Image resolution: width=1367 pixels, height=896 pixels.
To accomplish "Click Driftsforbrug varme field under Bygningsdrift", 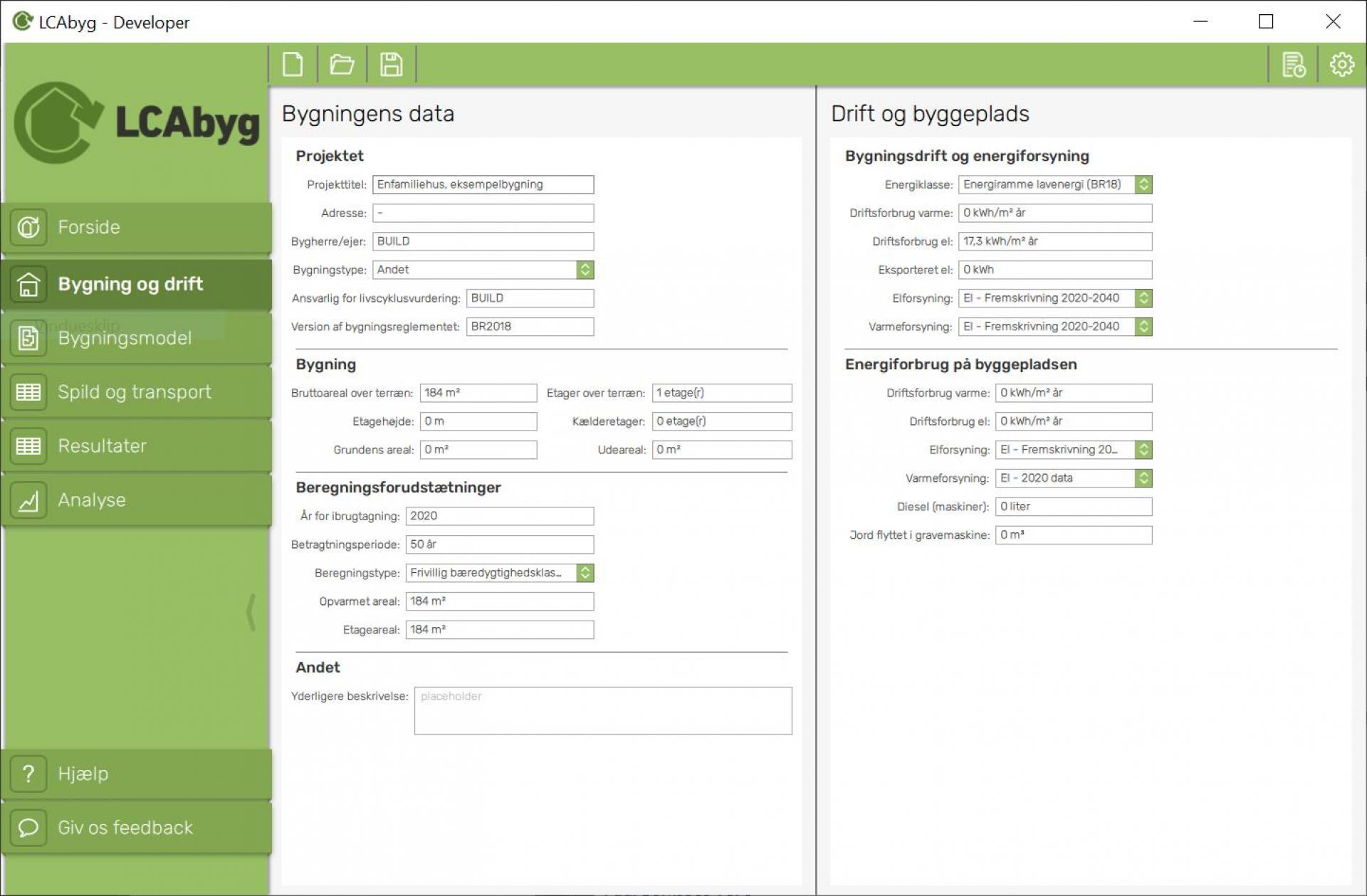I will coord(1055,213).
